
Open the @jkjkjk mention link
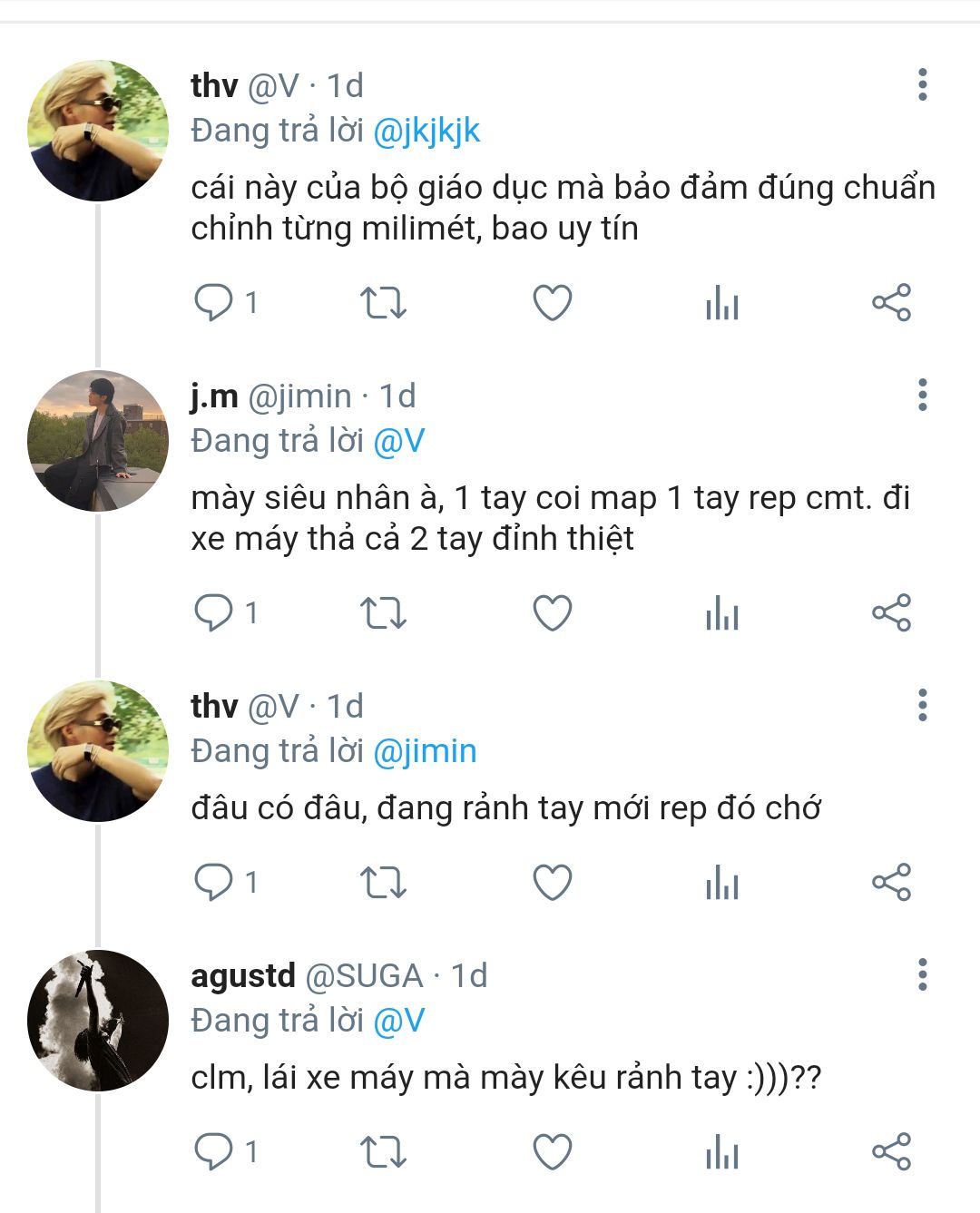(x=426, y=132)
